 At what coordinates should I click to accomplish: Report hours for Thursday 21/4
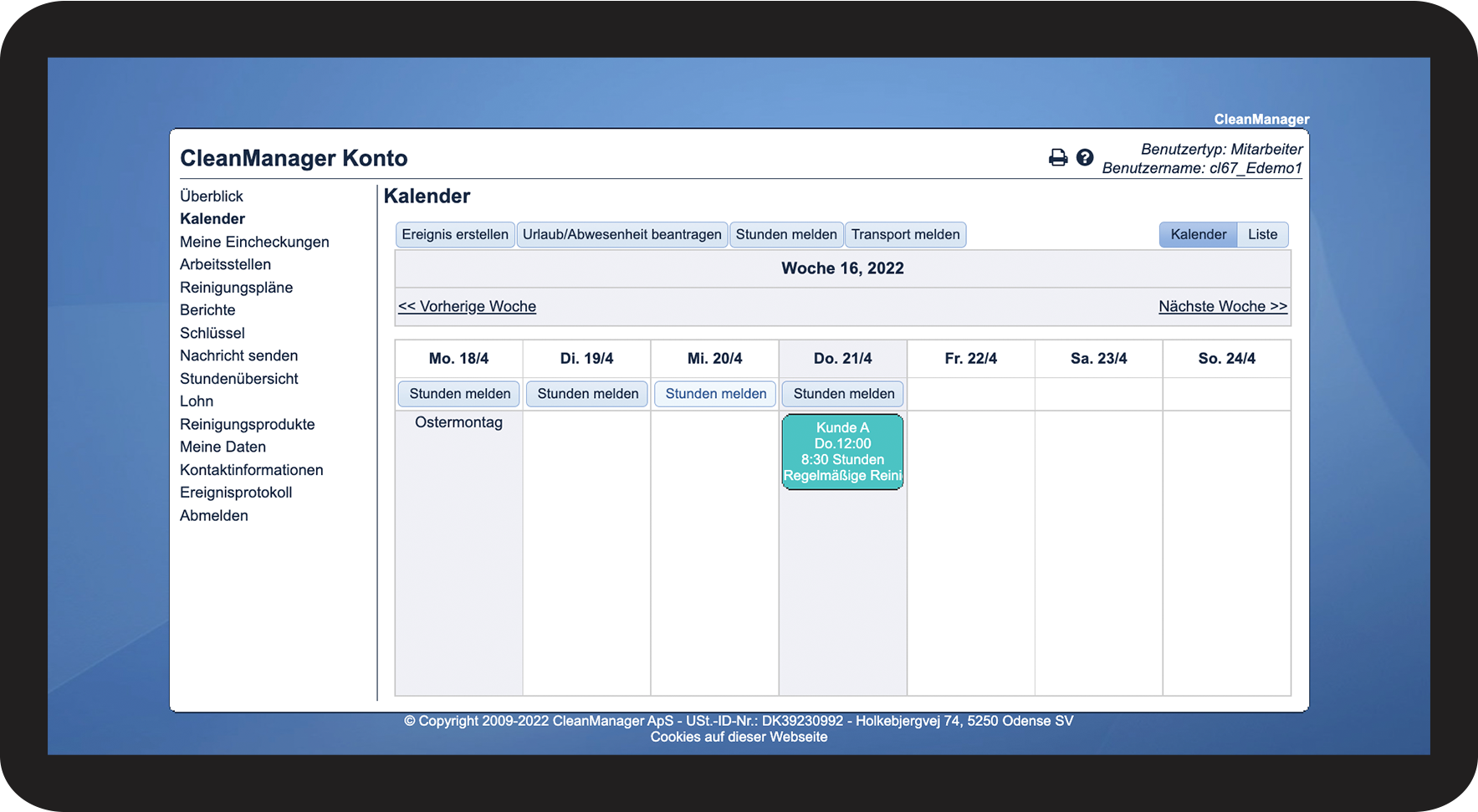843,394
